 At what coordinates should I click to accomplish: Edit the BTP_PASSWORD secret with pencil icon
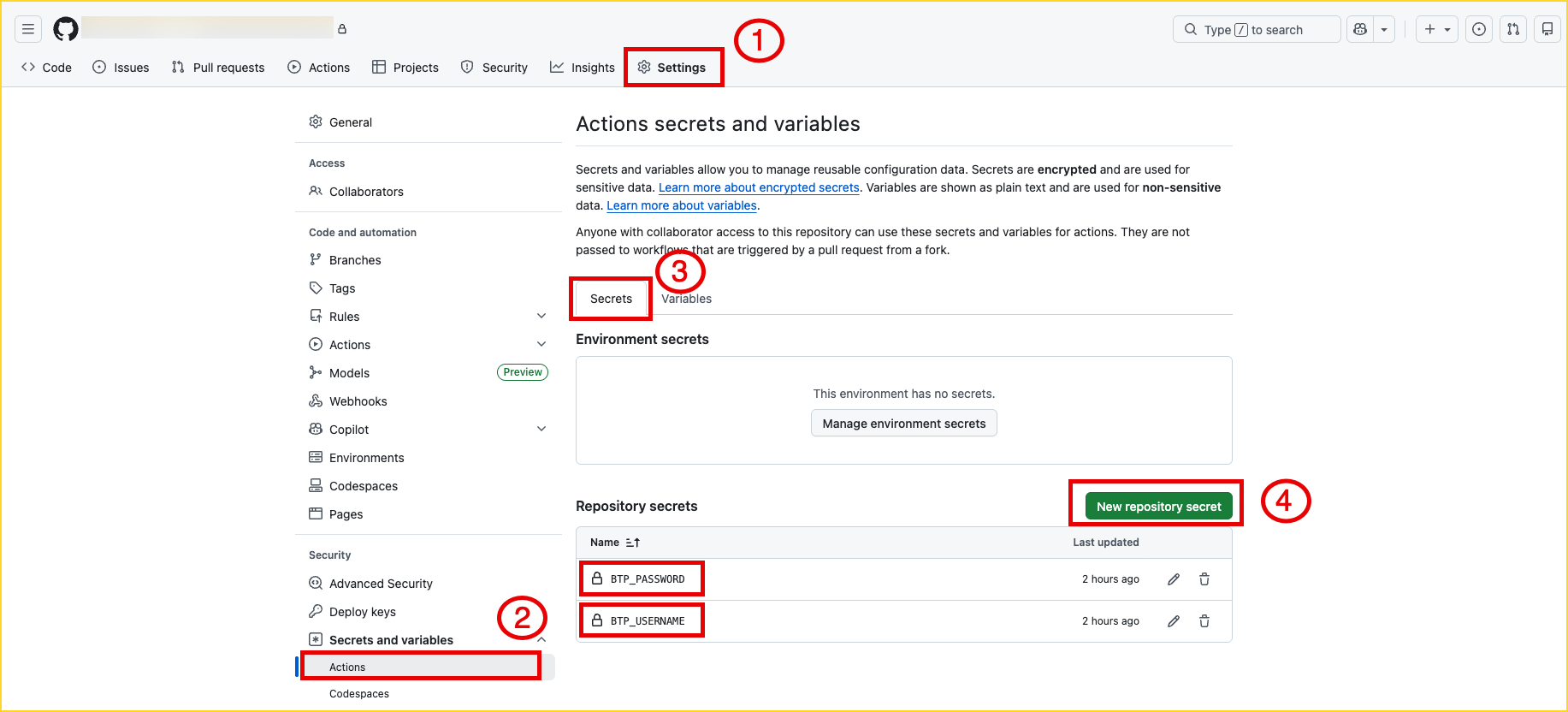(x=1174, y=579)
